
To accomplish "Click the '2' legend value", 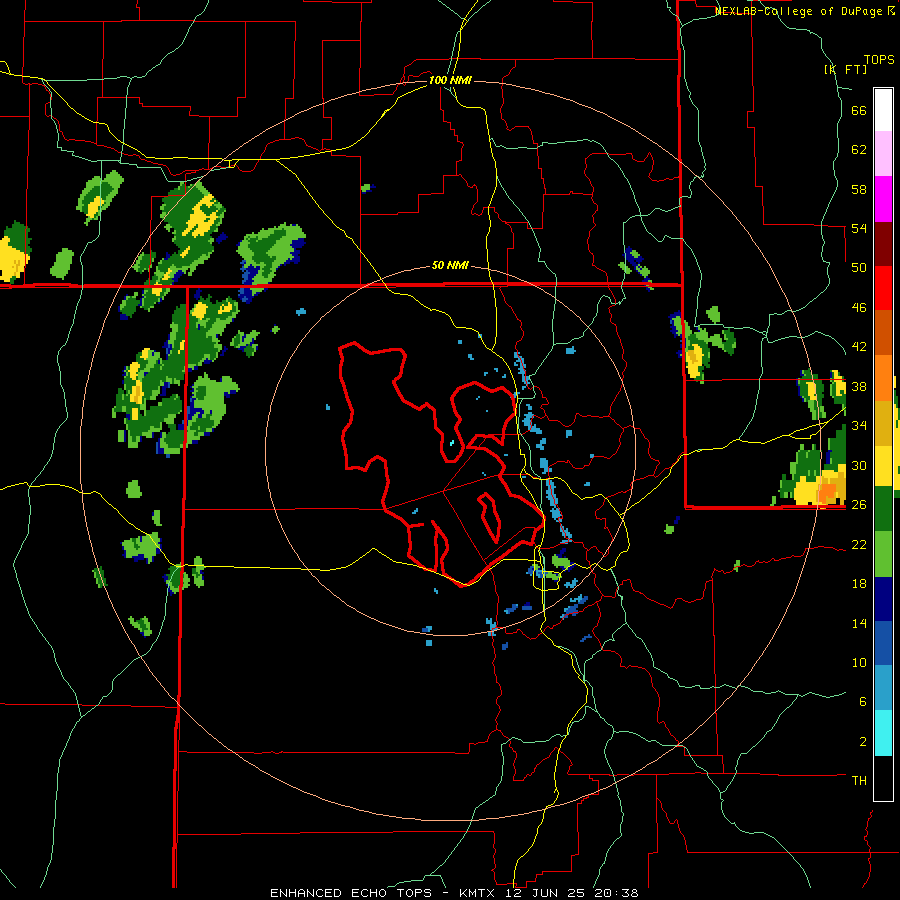I will click(863, 741).
